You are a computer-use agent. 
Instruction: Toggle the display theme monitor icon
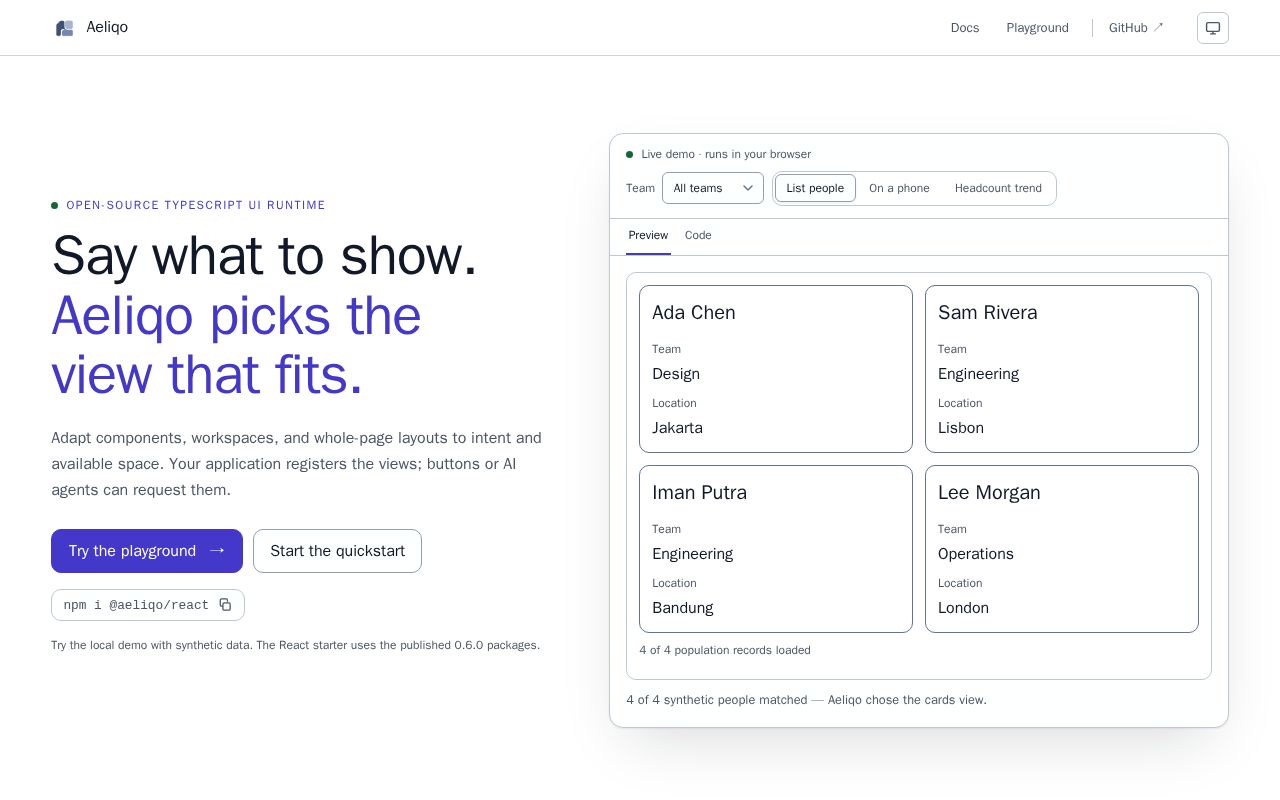click(x=1213, y=28)
